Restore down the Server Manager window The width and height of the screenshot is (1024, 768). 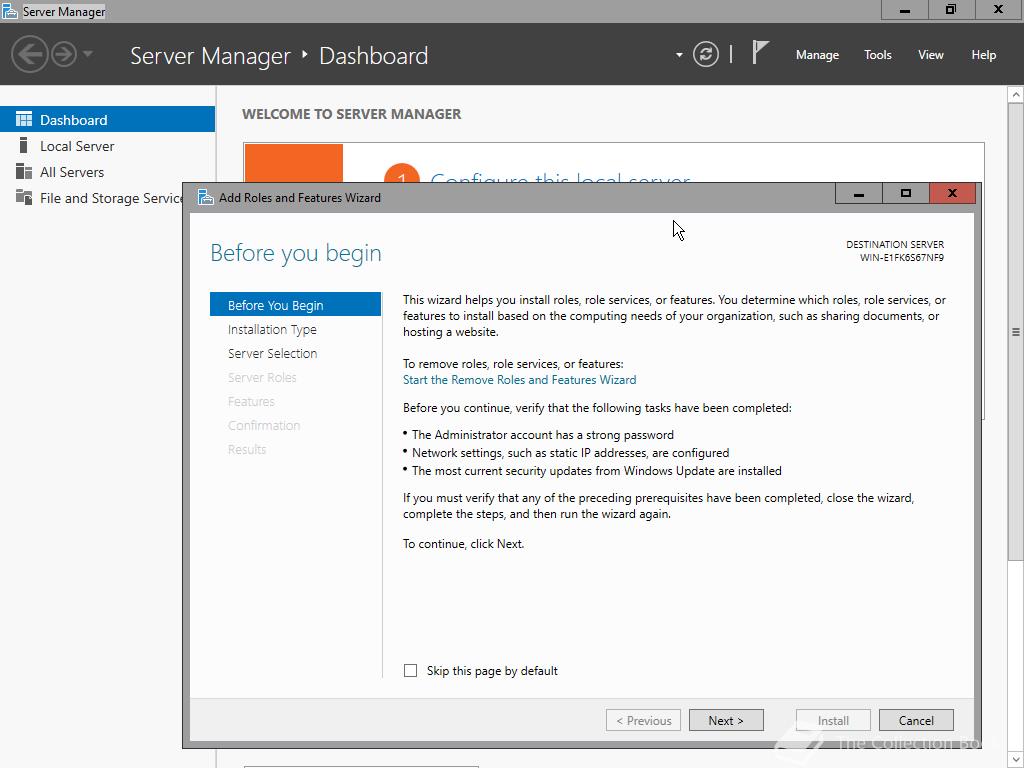(x=951, y=9)
